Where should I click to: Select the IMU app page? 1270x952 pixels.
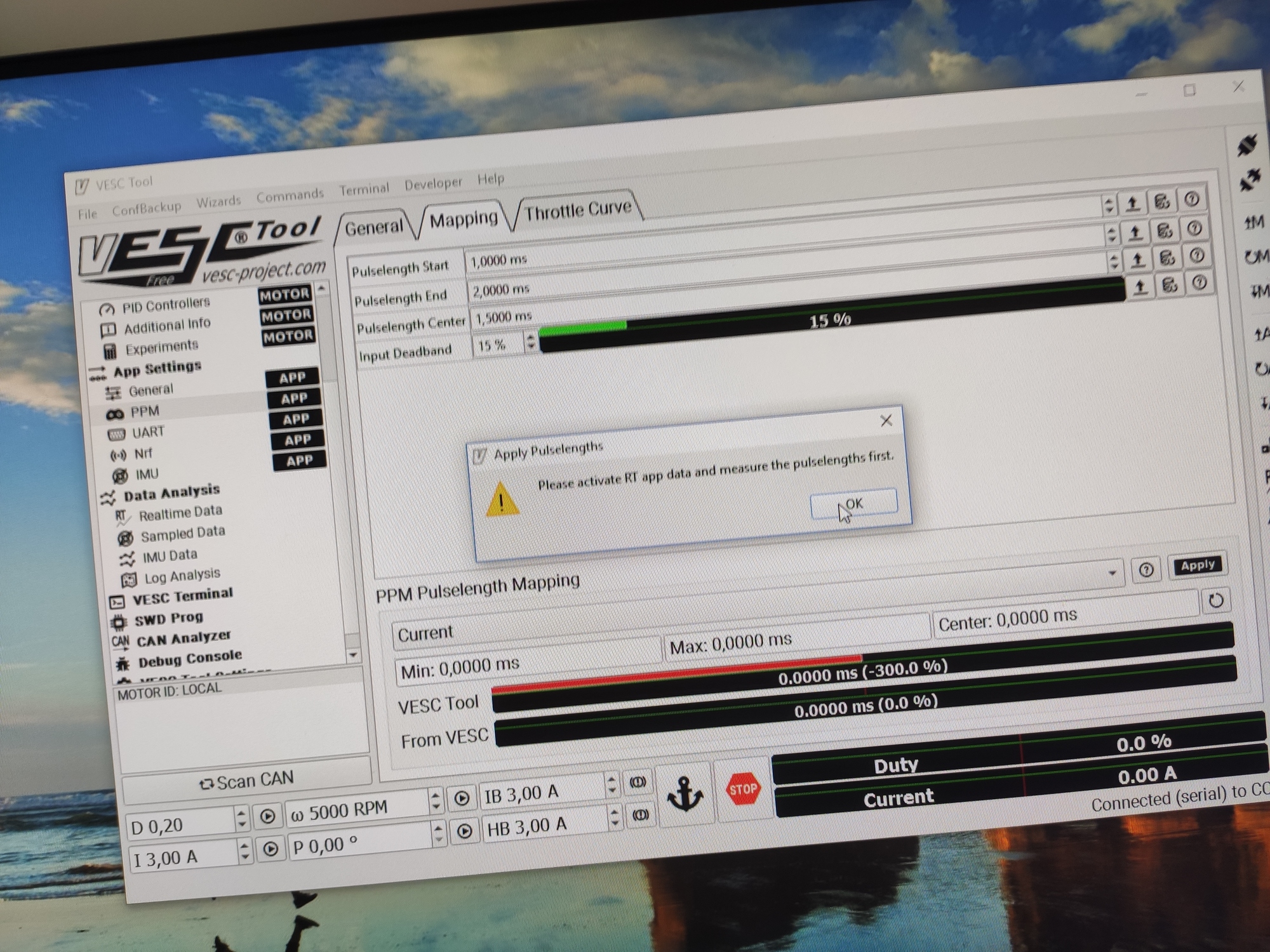pos(147,475)
